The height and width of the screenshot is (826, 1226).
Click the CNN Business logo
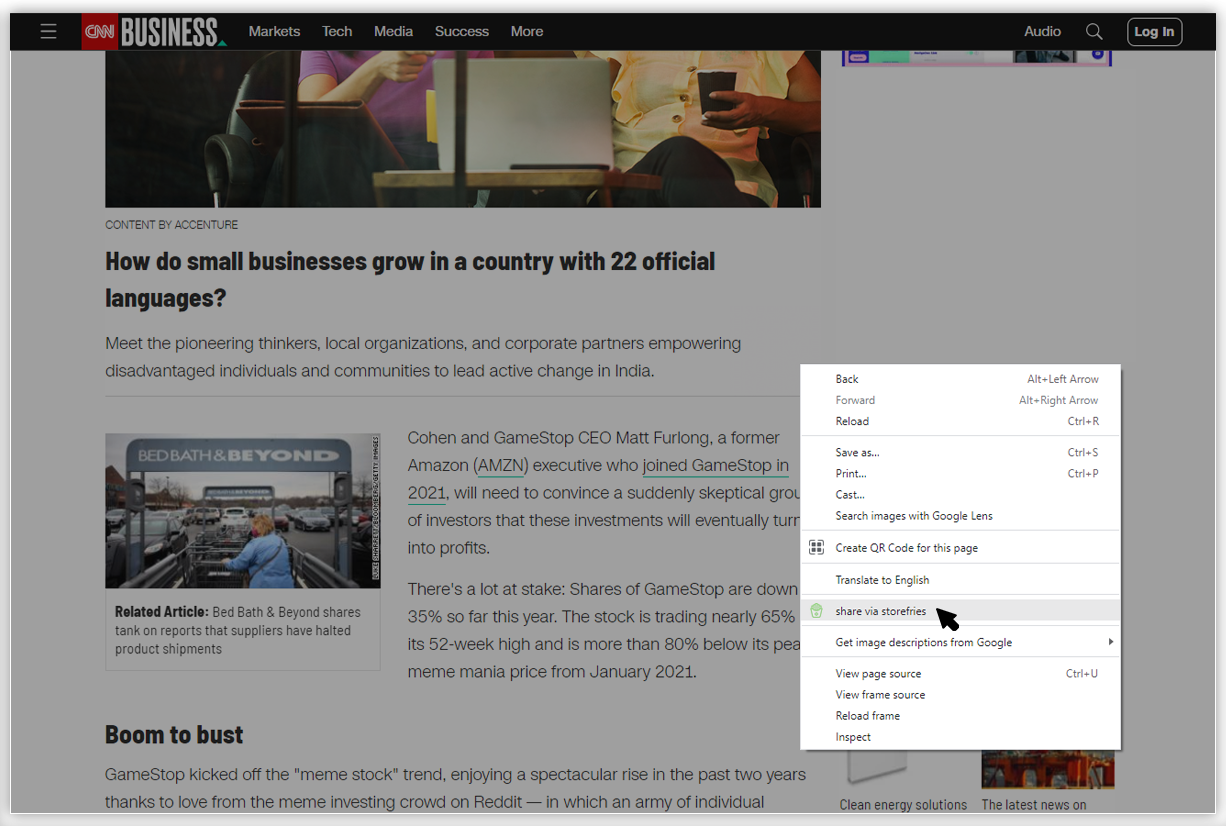tap(154, 32)
